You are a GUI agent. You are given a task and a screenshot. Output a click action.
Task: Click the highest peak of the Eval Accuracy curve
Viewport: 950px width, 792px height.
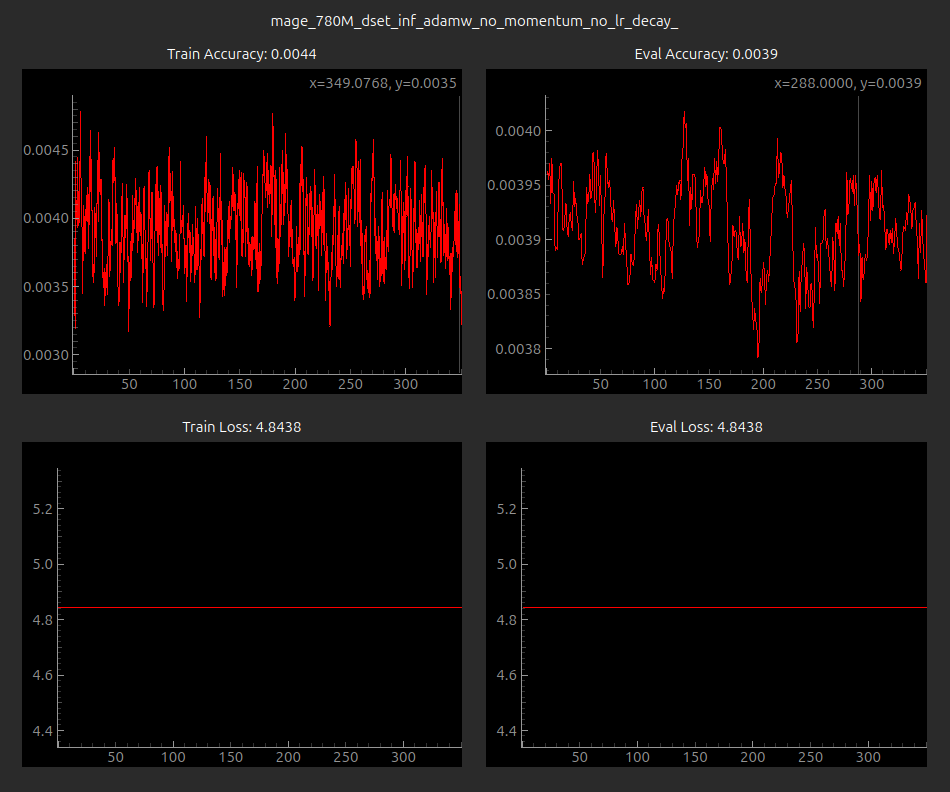tap(685, 112)
